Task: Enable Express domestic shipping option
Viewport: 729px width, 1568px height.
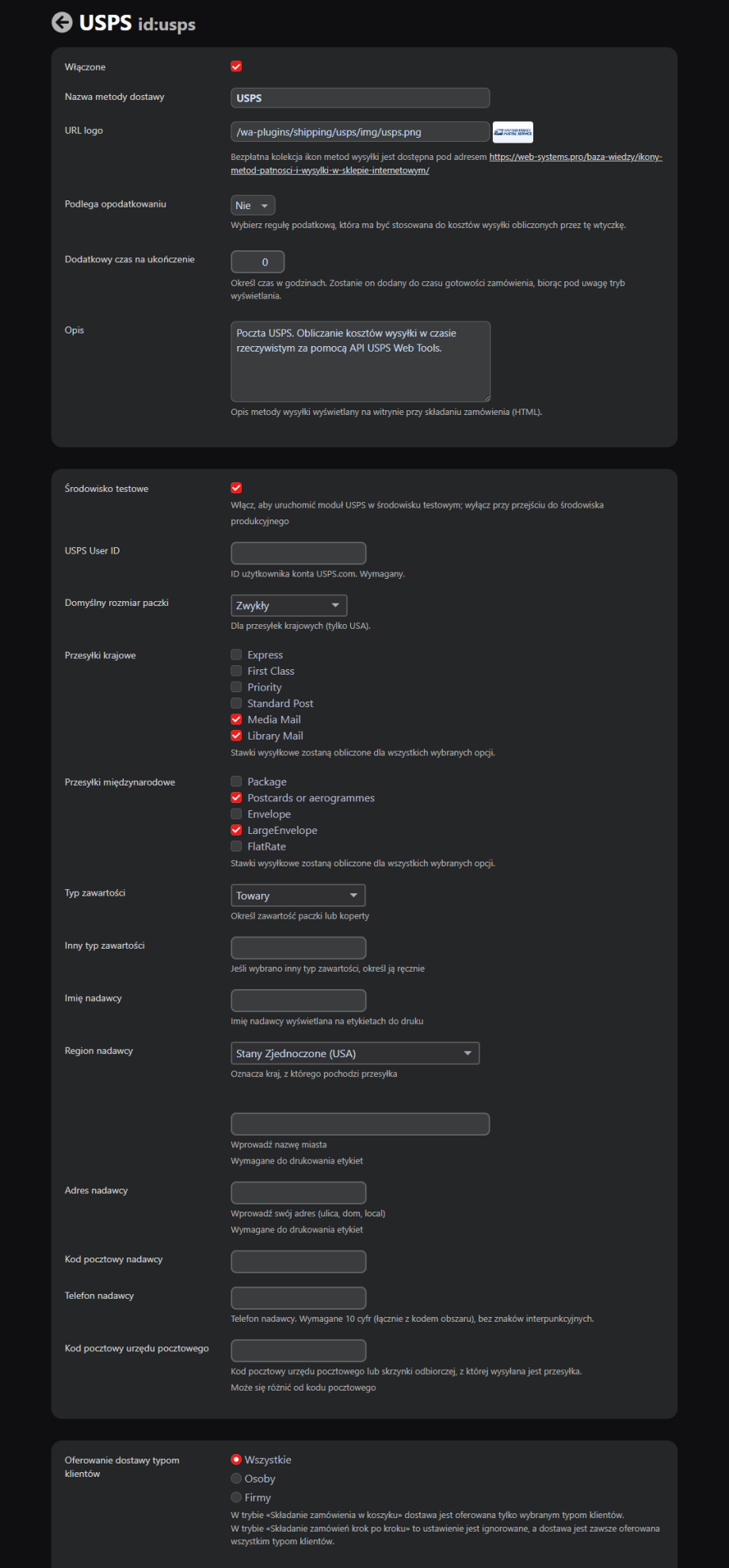Action: tap(236, 655)
